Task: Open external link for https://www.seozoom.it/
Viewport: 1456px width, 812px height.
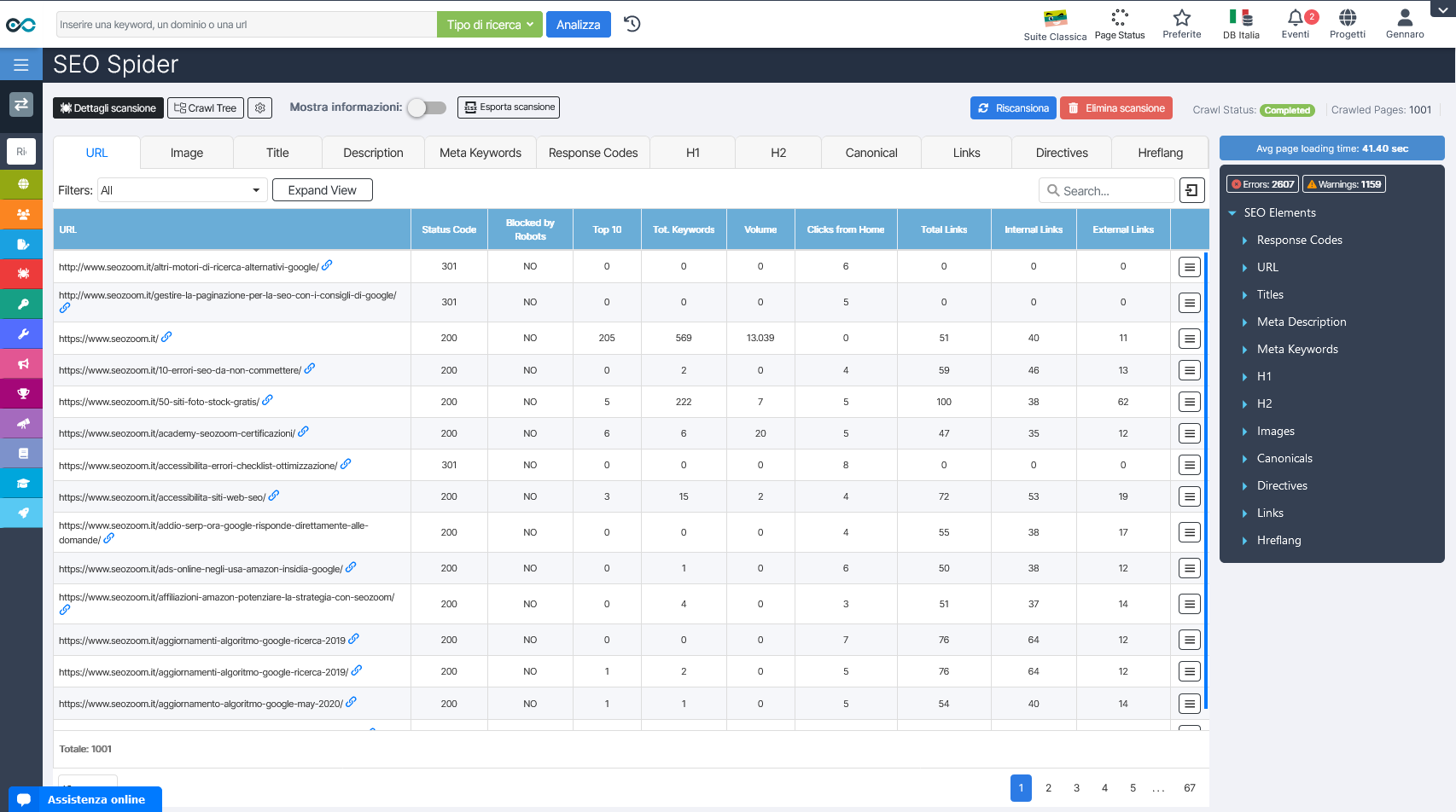Action: click(166, 337)
